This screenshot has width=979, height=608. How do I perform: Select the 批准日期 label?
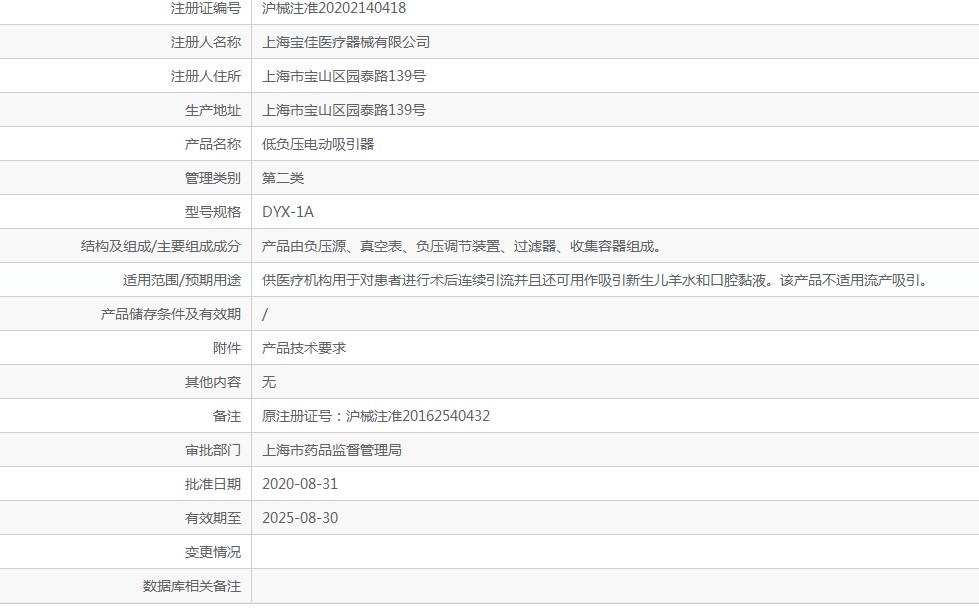click(212, 484)
